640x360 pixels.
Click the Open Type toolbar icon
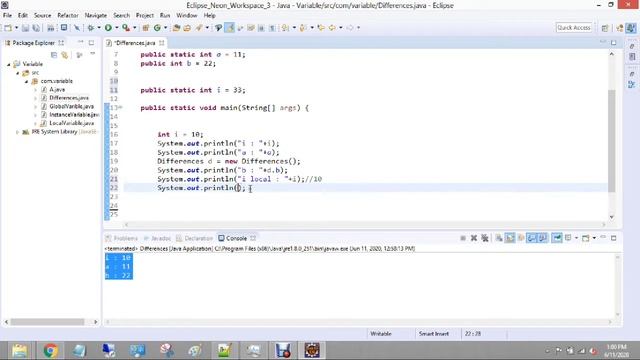[x=176, y=28]
